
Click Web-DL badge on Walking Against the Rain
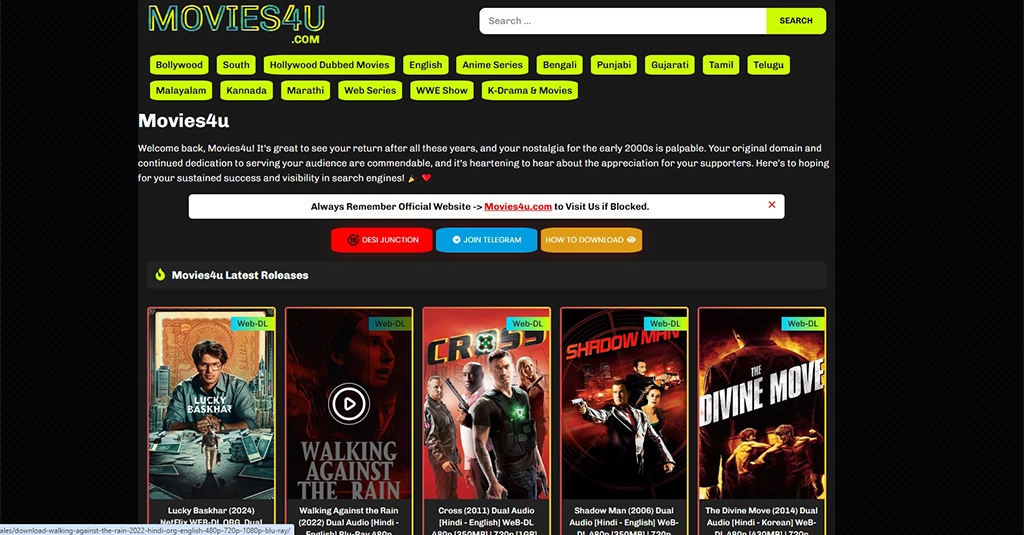pyautogui.click(x=390, y=323)
